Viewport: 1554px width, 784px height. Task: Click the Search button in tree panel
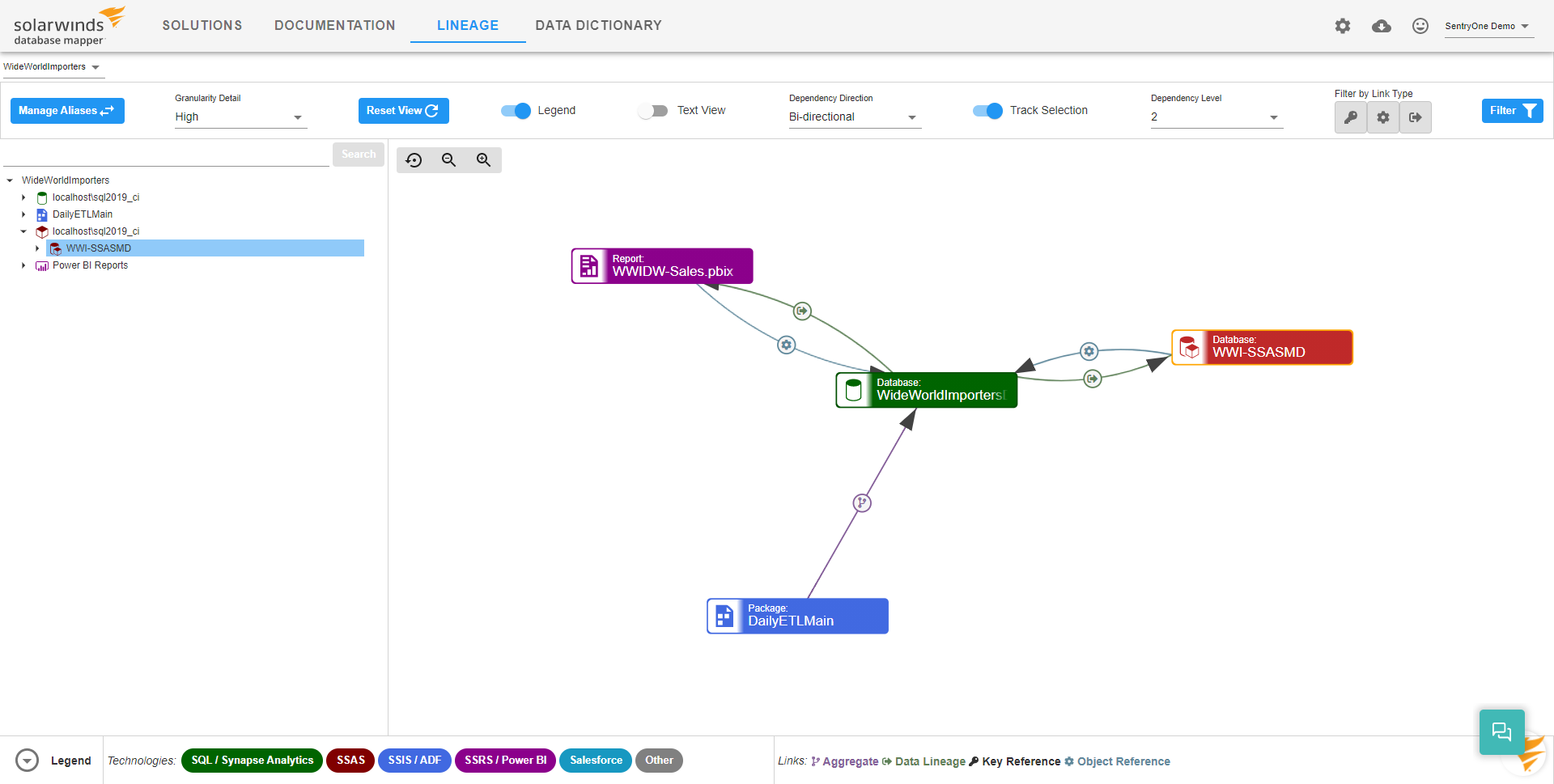click(x=359, y=155)
